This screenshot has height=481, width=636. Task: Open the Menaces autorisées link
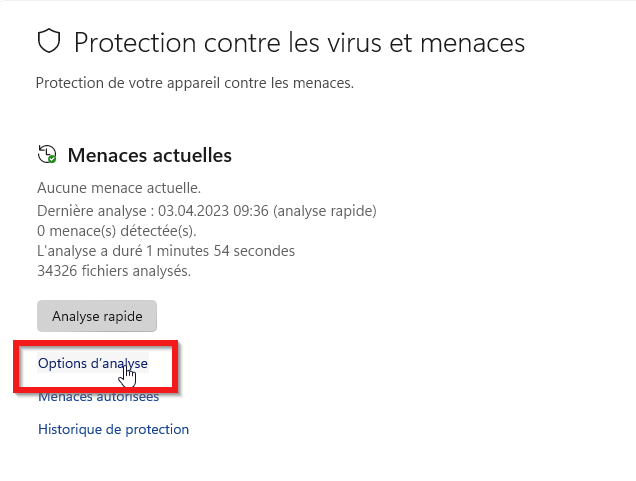(98, 397)
